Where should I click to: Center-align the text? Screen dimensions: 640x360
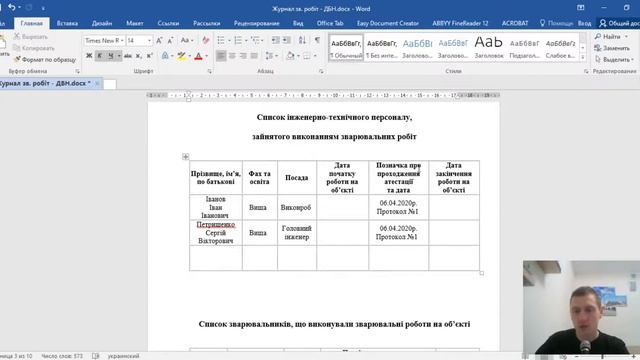232,56
